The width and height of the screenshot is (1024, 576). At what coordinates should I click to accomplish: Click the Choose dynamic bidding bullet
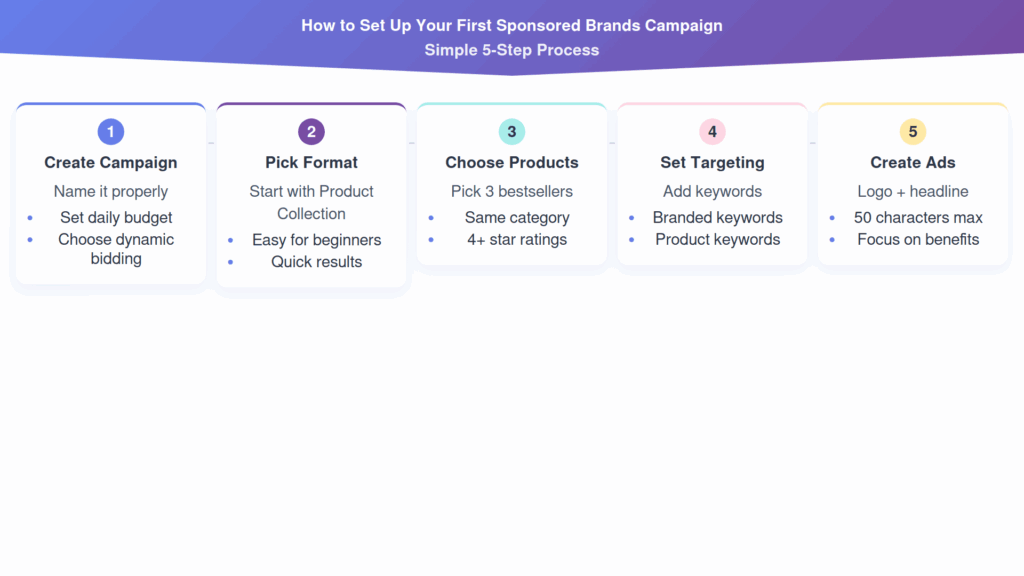click(x=116, y=249)
